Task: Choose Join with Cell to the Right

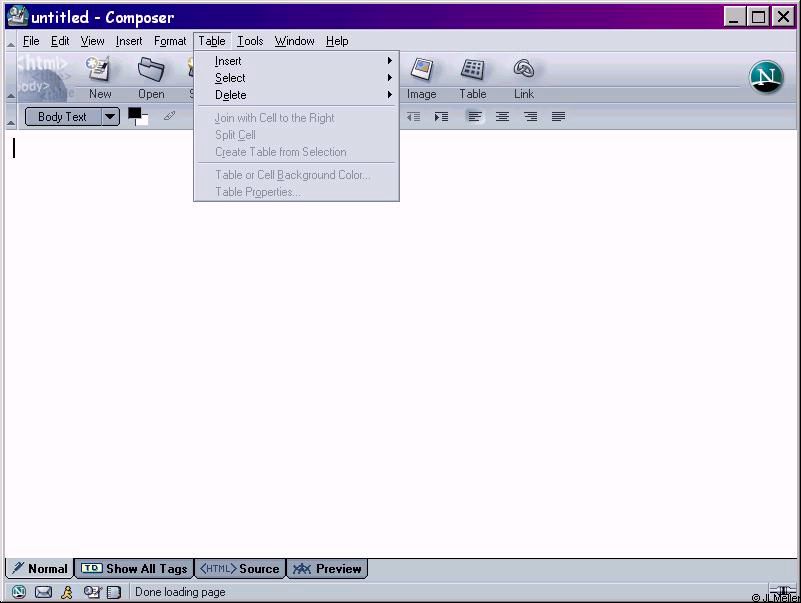Action: coord(296,118)
